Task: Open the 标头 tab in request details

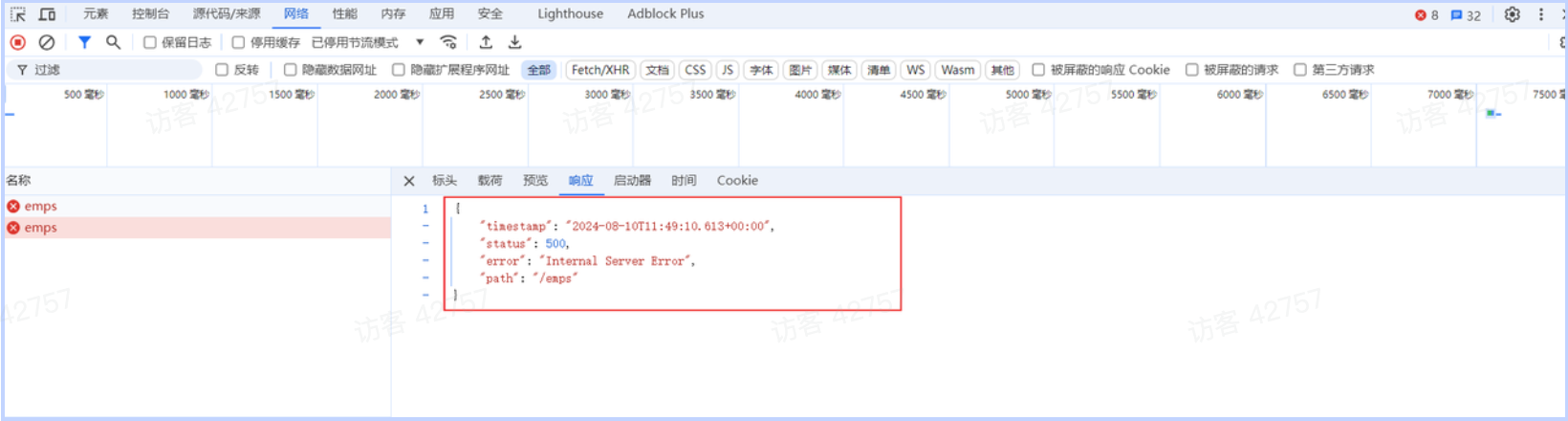Action: click(x=444, y=180)
